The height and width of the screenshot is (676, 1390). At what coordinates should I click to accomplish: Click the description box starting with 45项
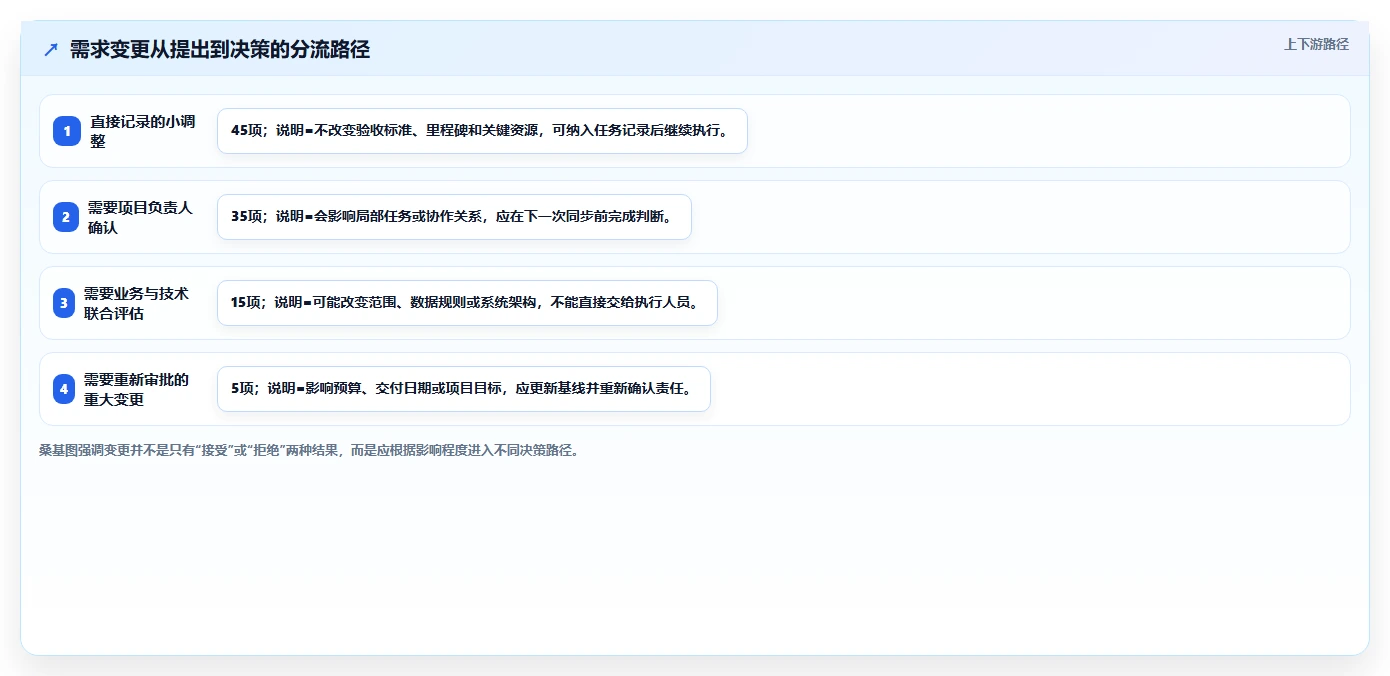tap(482, 131)
